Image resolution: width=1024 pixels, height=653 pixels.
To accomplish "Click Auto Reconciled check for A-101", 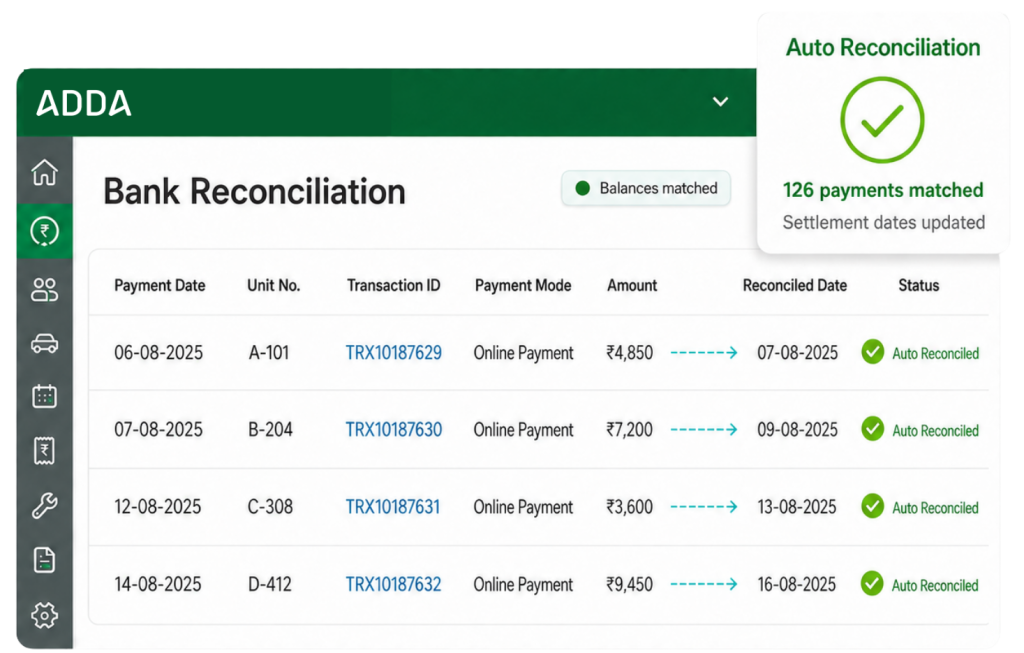I will [x=872, y=352].
